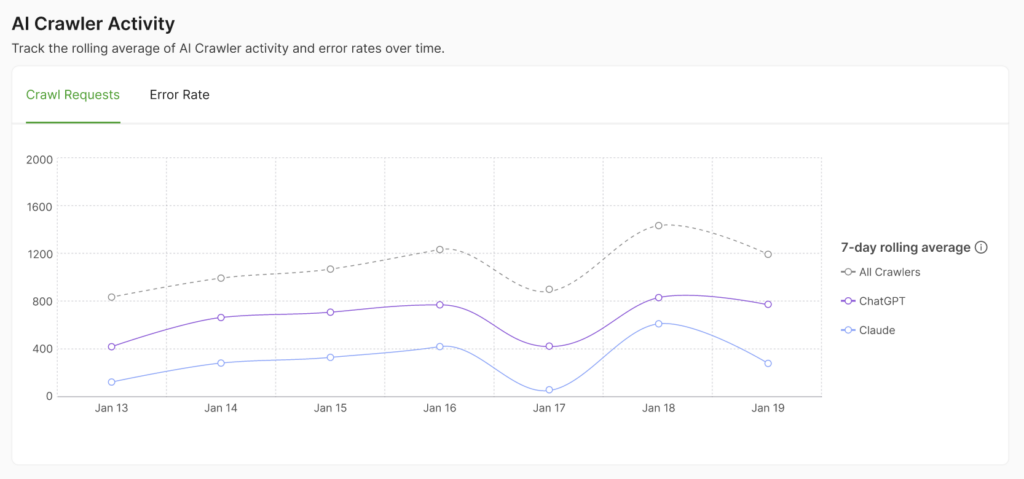Click the All Crawlers data point on Jan 15
Screen dimensions: 1024x479
pos(330,269)
